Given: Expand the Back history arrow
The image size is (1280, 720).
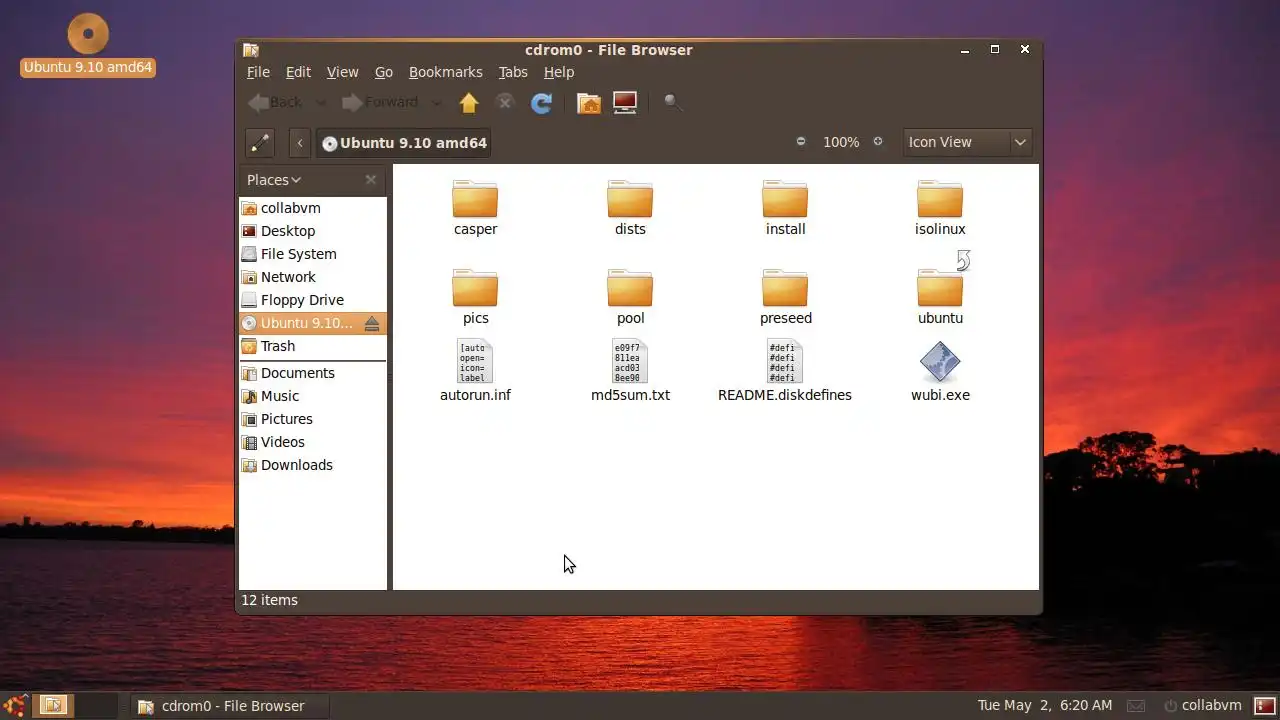Looking at the screenshot, I should tap(320, 102).
